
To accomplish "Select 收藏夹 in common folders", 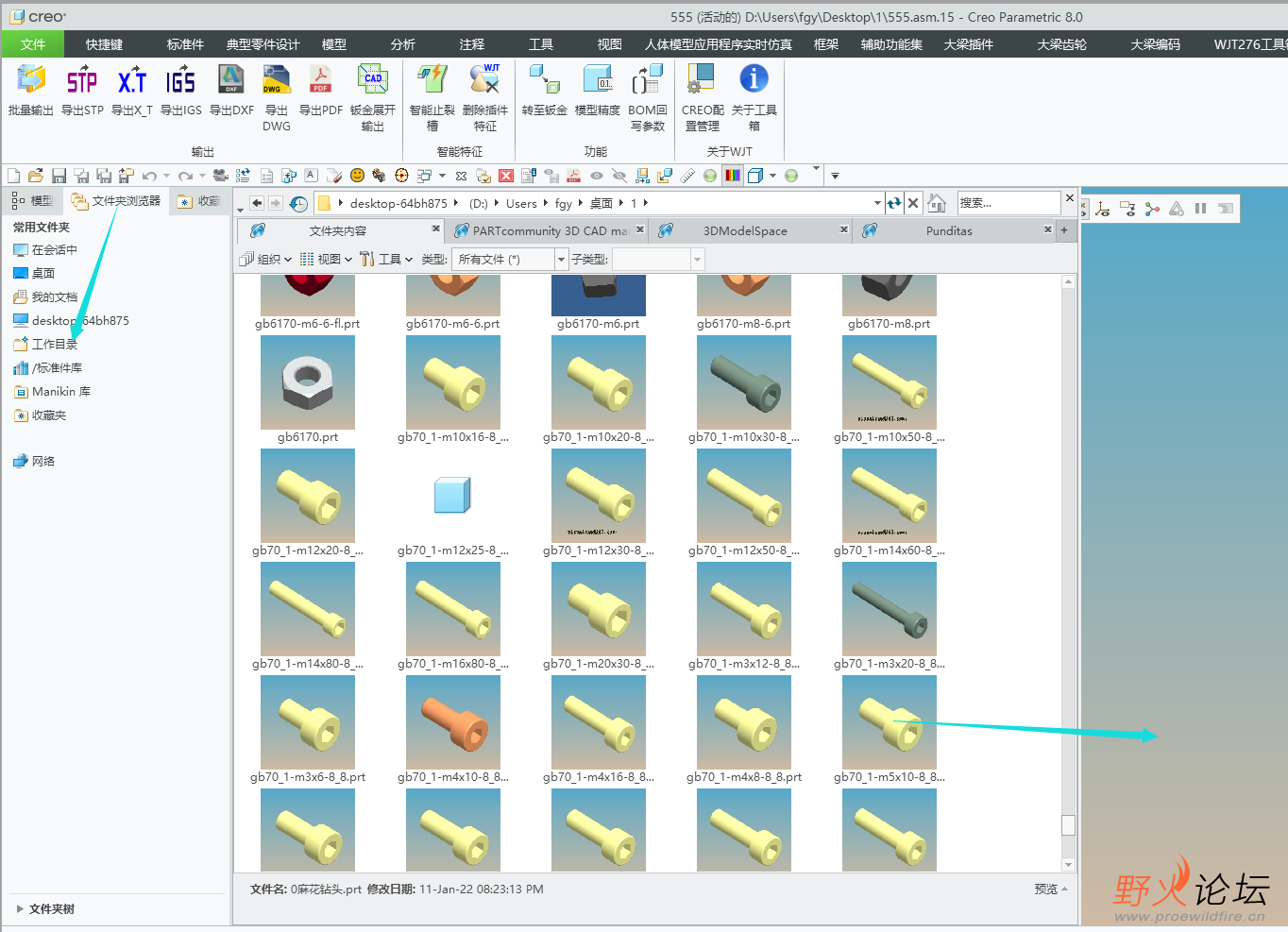I will [x=40, y=415].
